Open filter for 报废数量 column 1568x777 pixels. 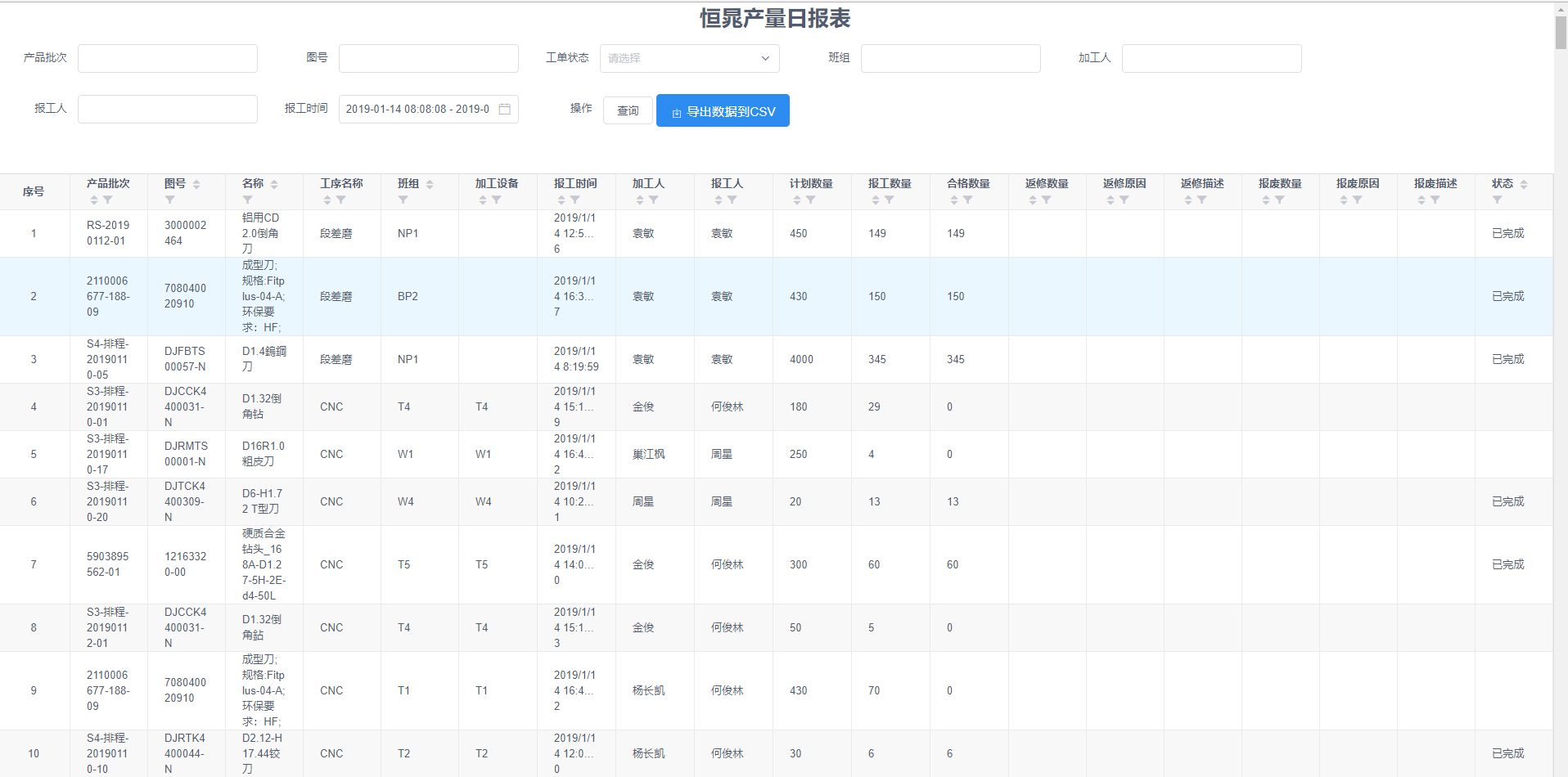pyautogui.click(x=1279, y=200)
